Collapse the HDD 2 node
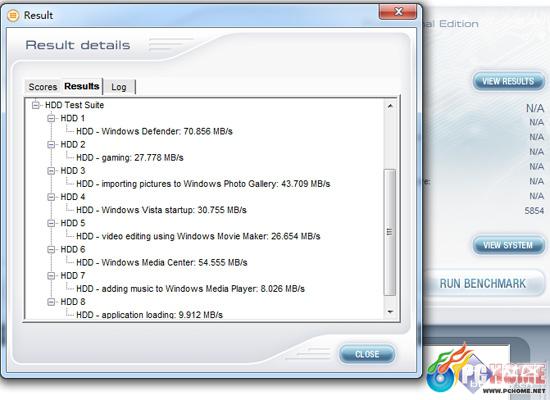The image size is (550, 400). pos(51,145)
